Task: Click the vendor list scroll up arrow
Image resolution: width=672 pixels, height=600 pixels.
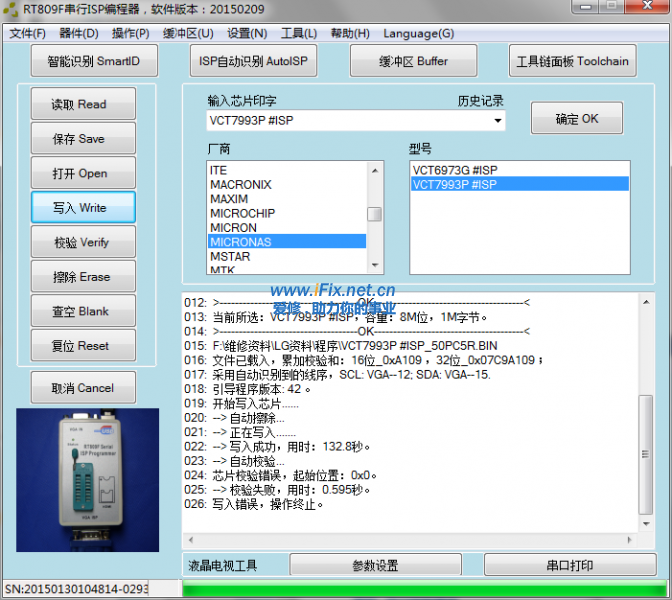Action: point(375,171)
